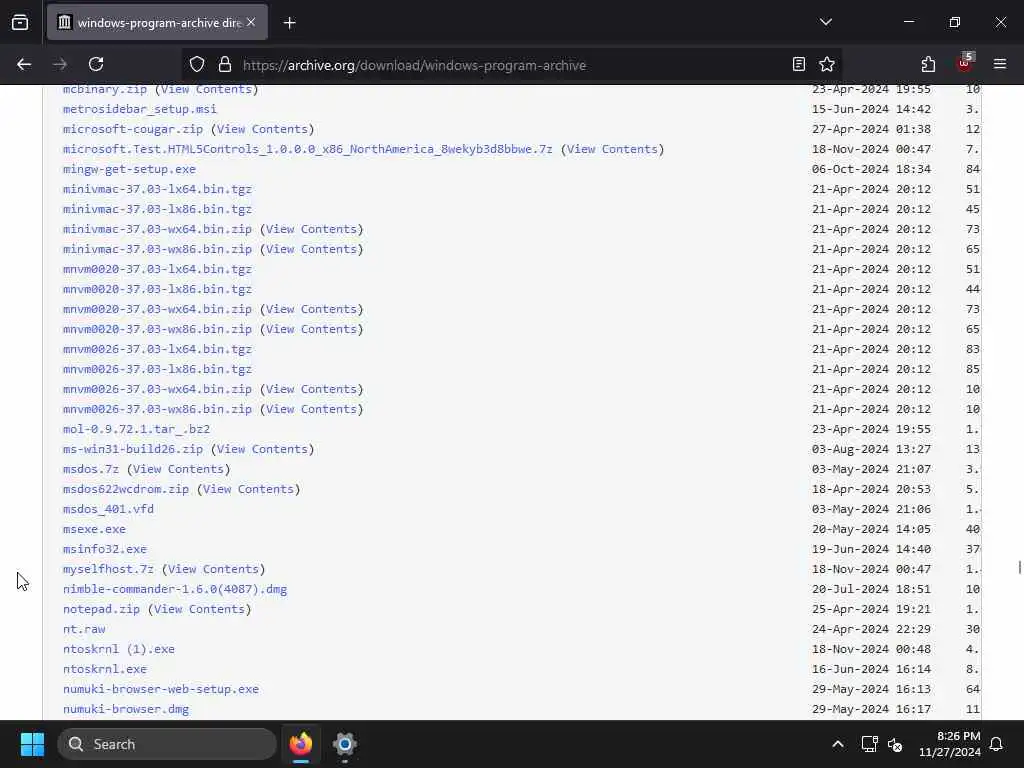Image resolution: width=1024 pixels, height=768 pixels.
Task: Open mnvm0026-37.03-lx86.bin.tgz link
Action: point(157,369)
